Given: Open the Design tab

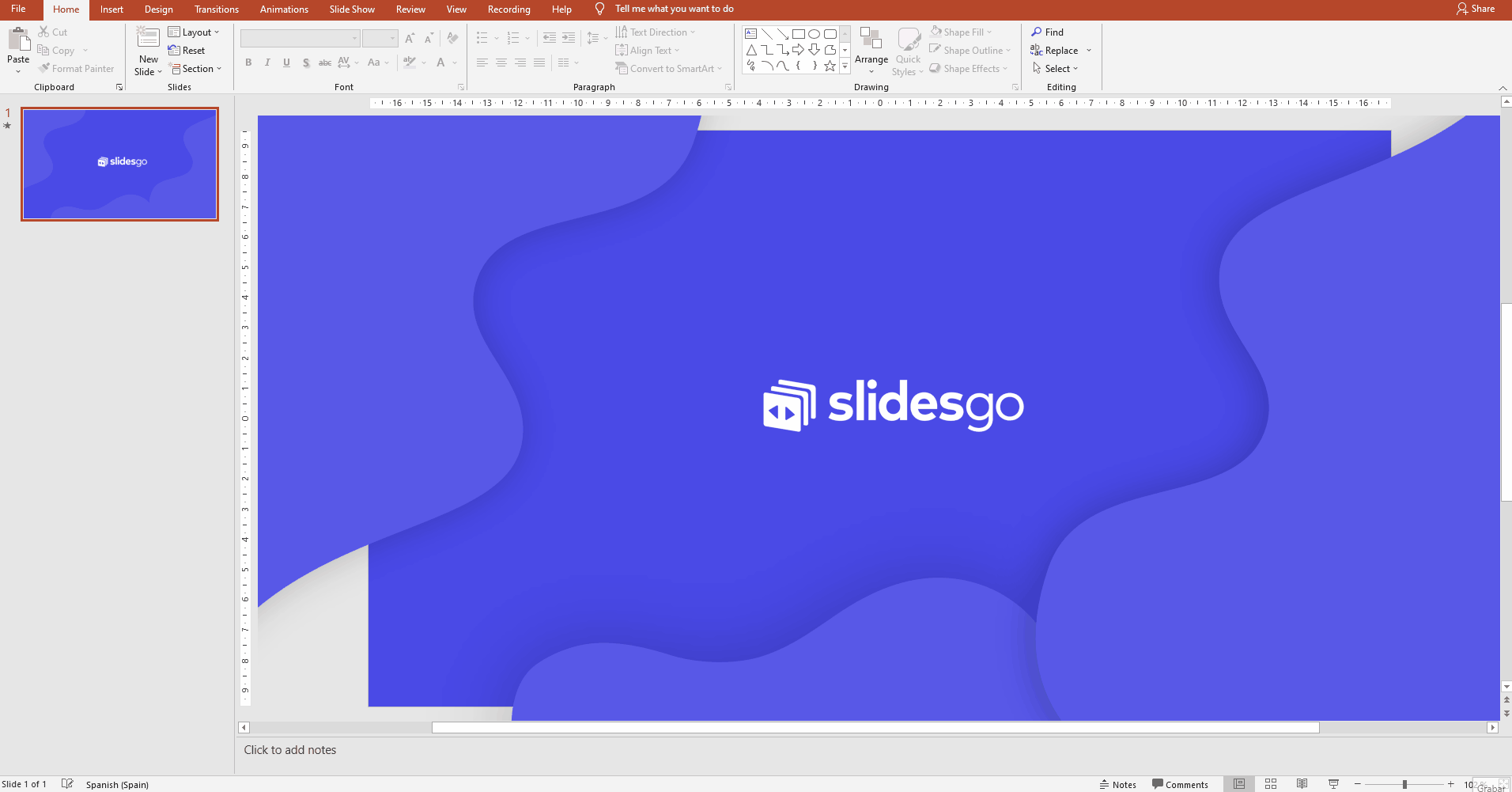Looking at the screenshot, I should (158, 9).
